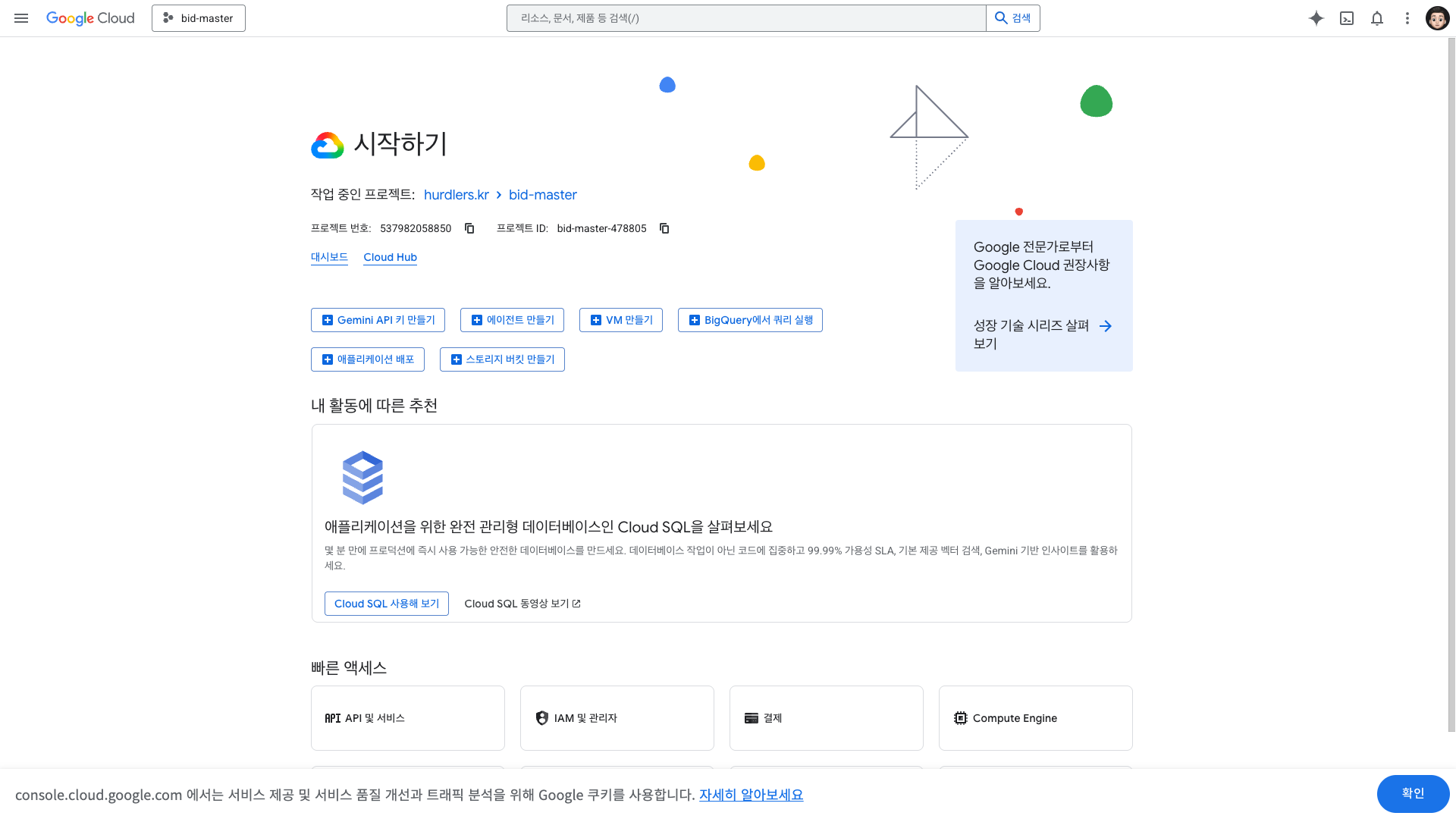
Task: Click BigQuery에서 쿼리 실행 button
Action: [750, 320]
